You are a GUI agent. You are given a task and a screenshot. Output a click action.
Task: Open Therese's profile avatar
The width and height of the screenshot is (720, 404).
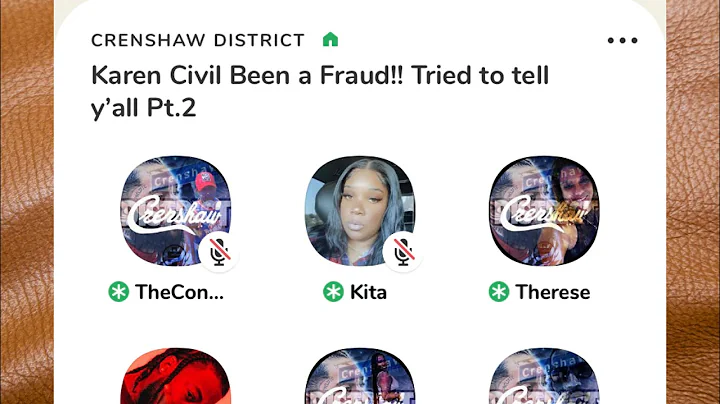pyautogui.click(x=544, y=211)
